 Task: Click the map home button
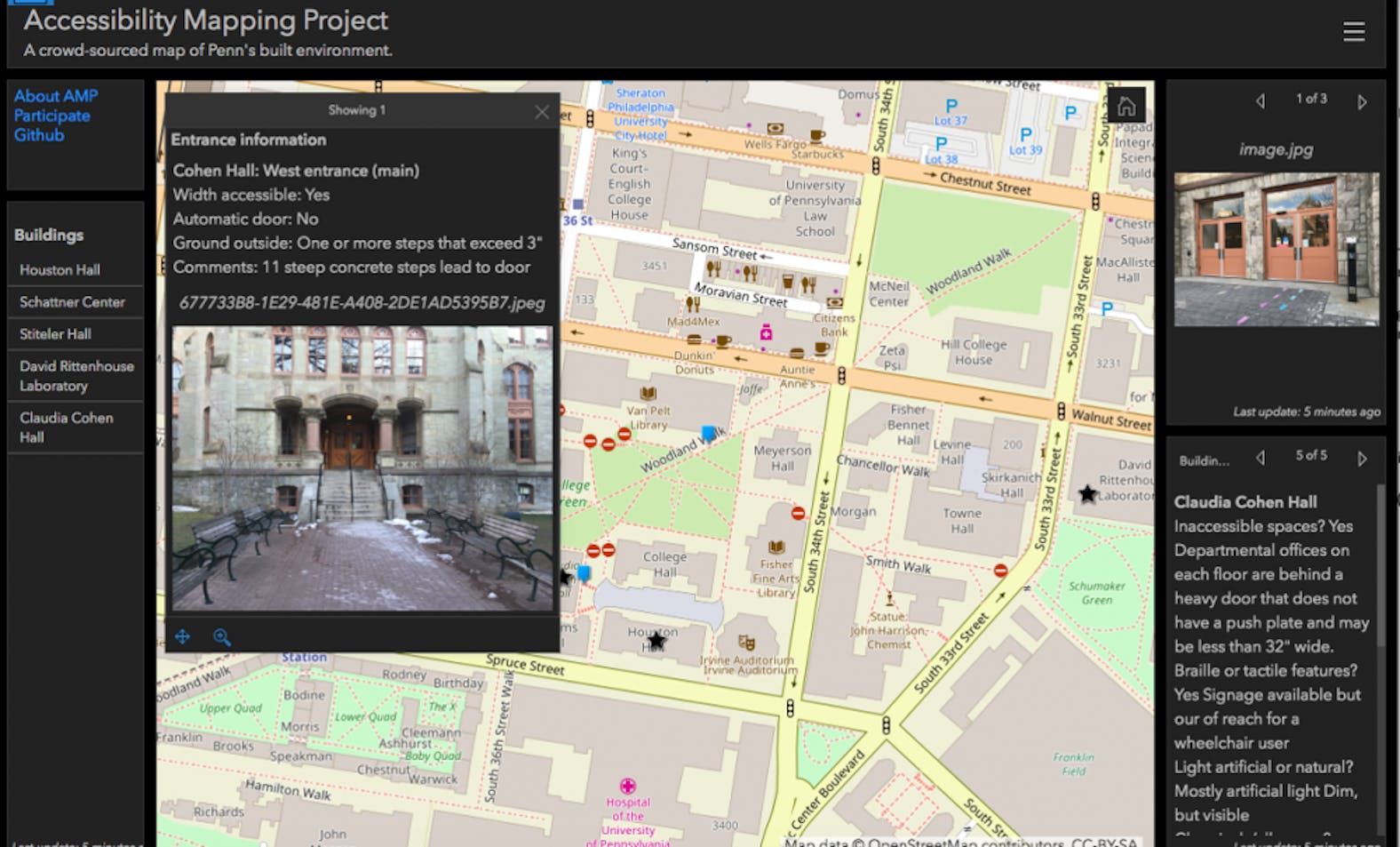(1126, 106)
